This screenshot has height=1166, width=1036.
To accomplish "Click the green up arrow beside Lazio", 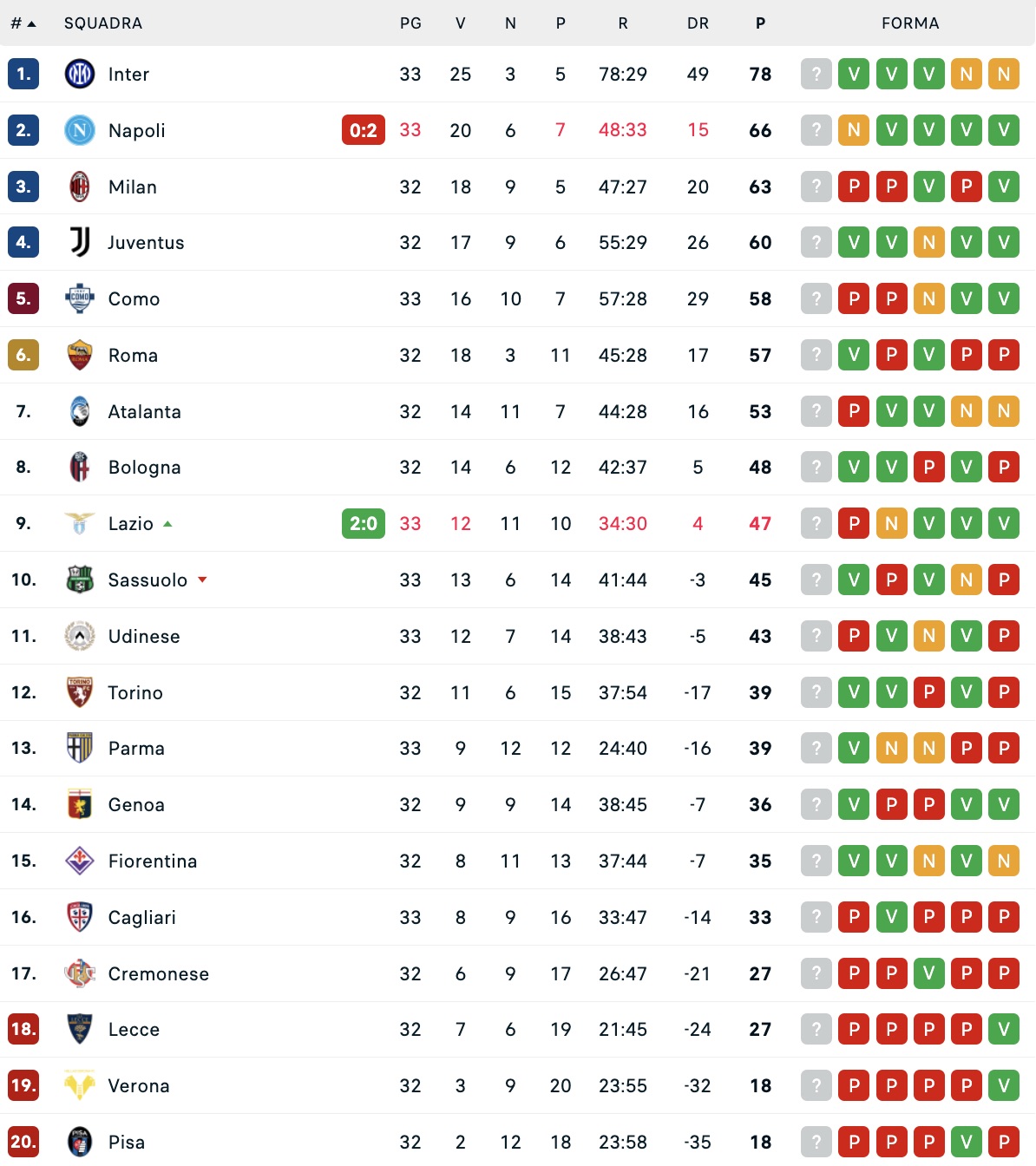I will pyautogui.click(x=167, y=524).
